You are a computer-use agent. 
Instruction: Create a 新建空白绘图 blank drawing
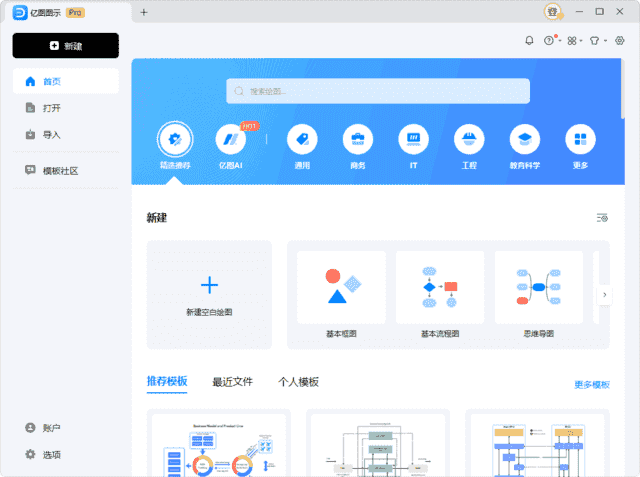coord(209,294)
